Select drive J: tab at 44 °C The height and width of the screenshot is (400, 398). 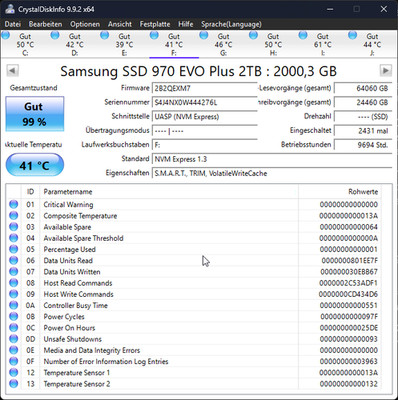point(372,44)
